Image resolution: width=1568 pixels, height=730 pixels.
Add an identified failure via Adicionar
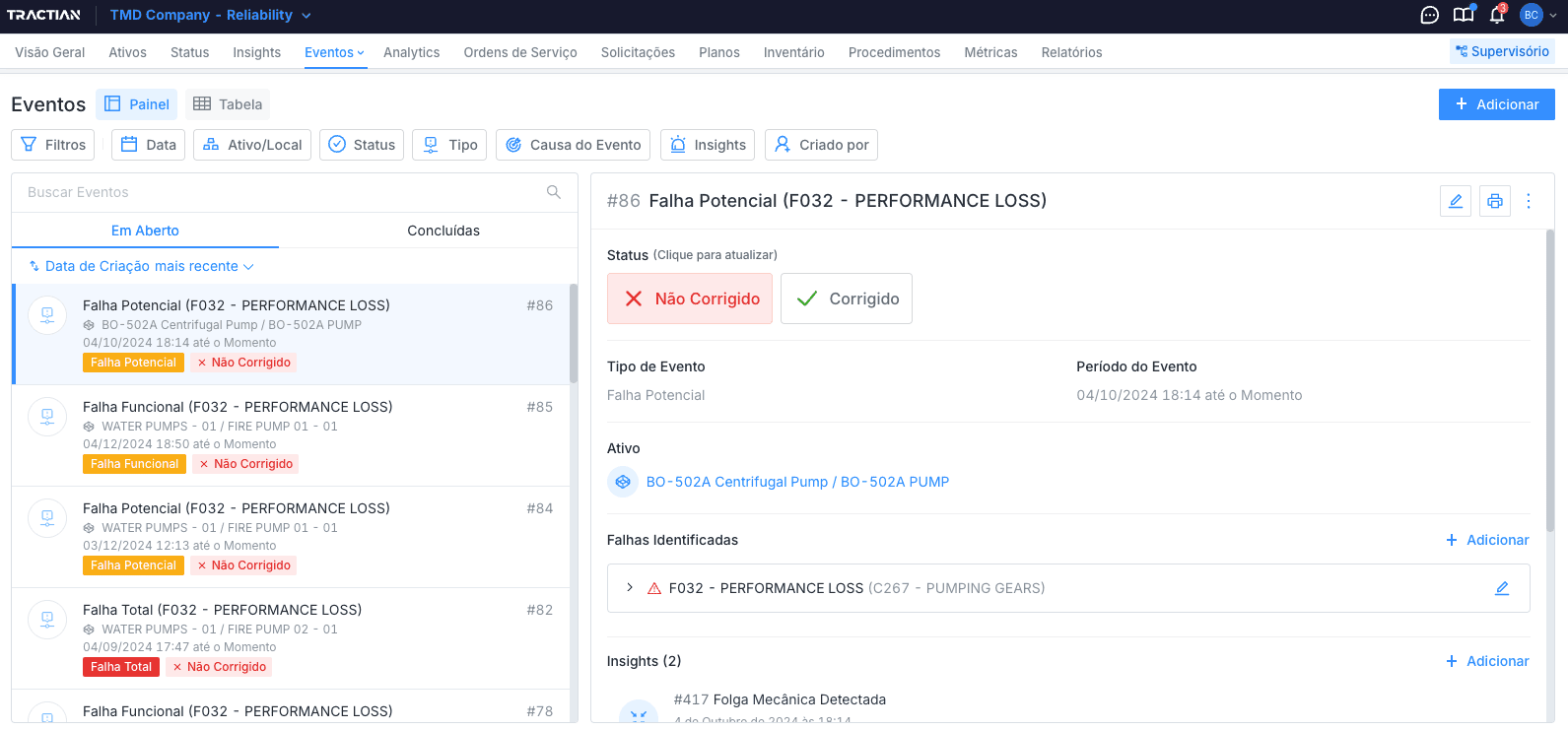click(x=1487, y=540)
